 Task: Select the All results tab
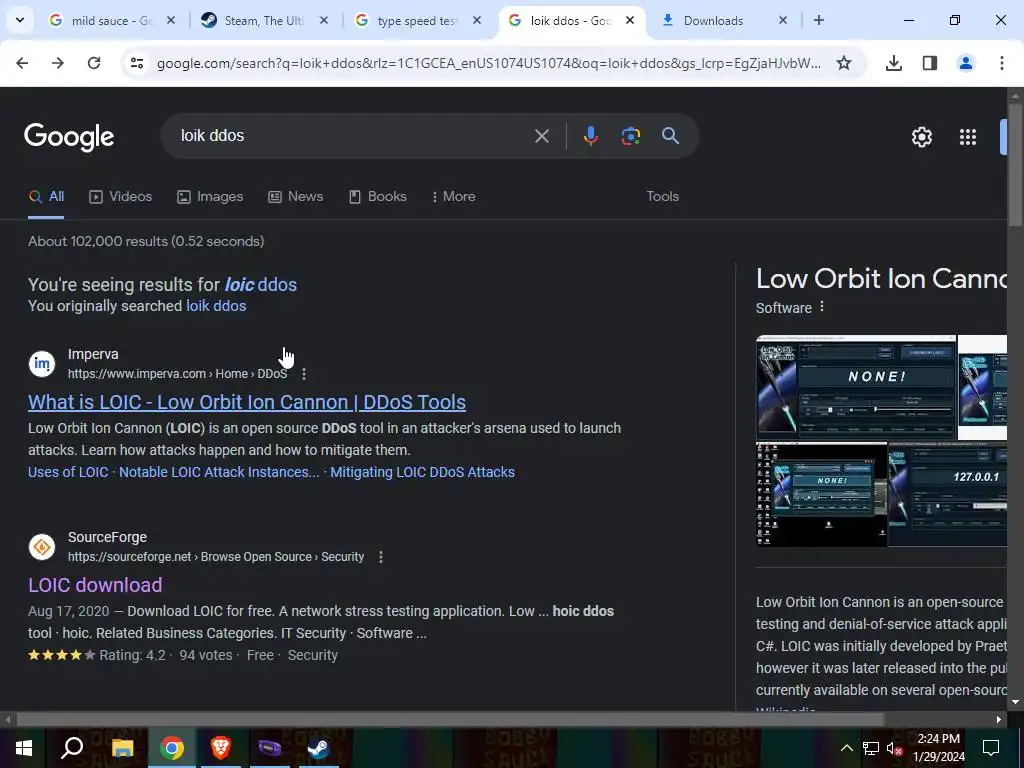pos(46,197)
